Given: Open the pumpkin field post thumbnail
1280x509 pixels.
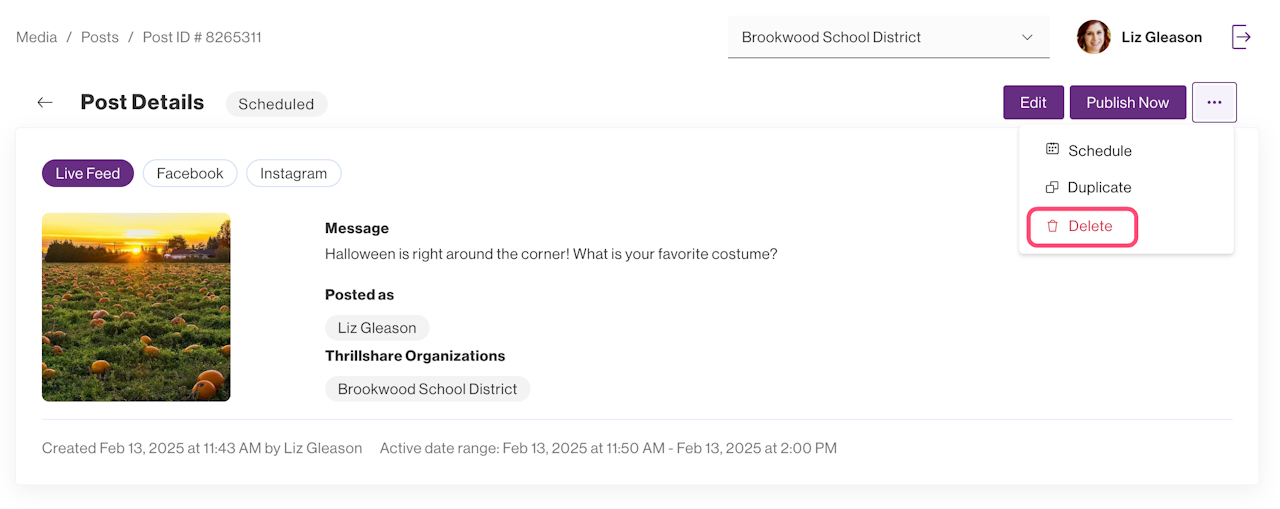Looking at the screenshot, I should tap(136, 307).
